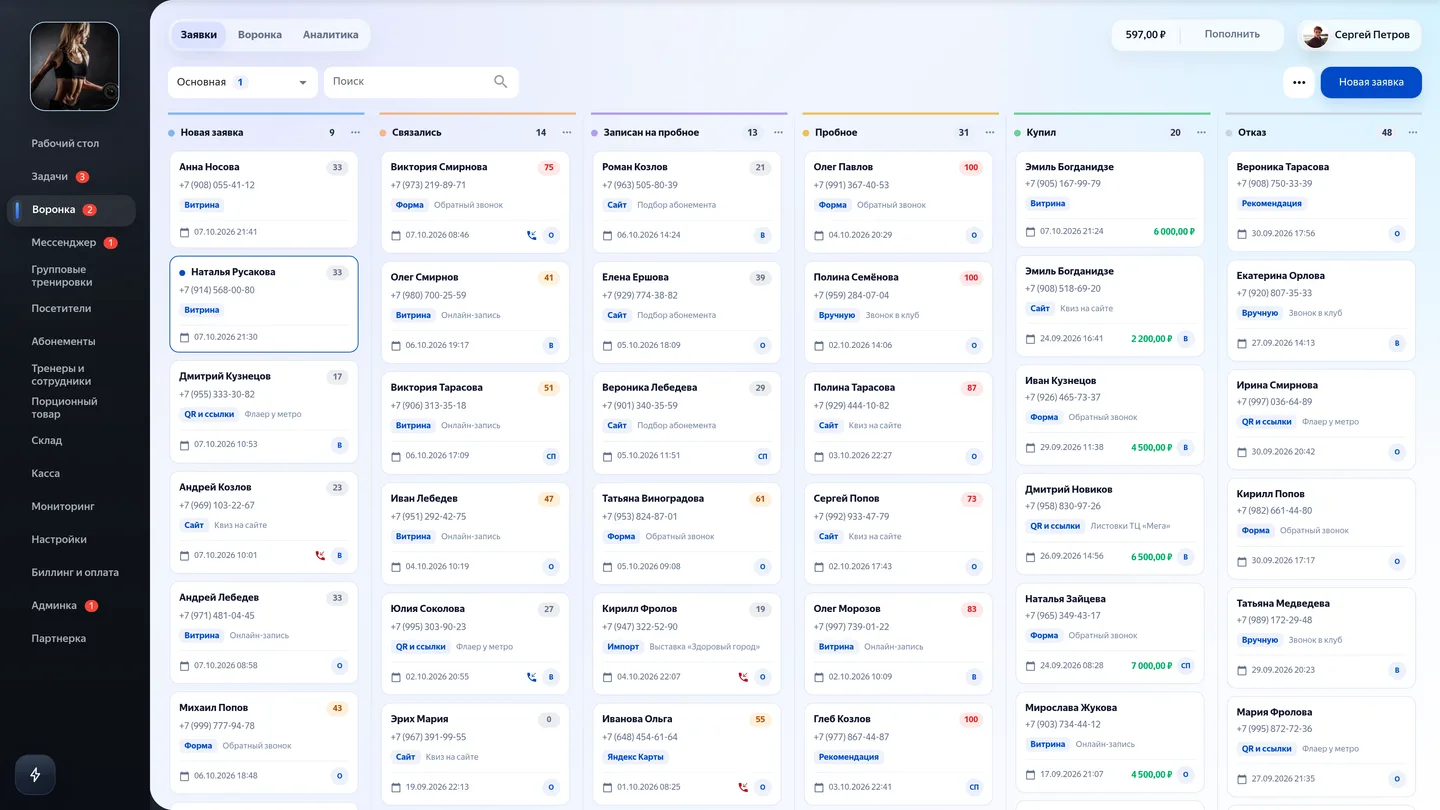Screen dimensions: 1440x810
Task: Open options dots of Связались column
Action: click(567, 132)
